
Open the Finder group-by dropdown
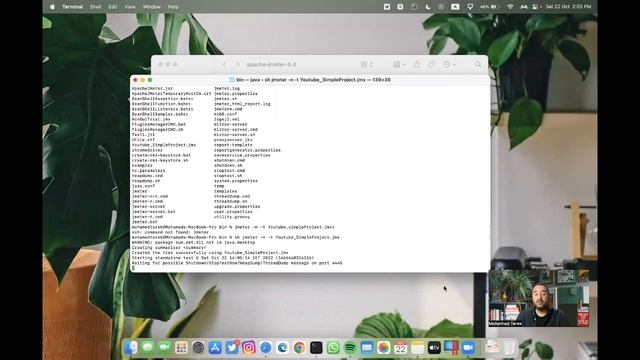[399, 64]
